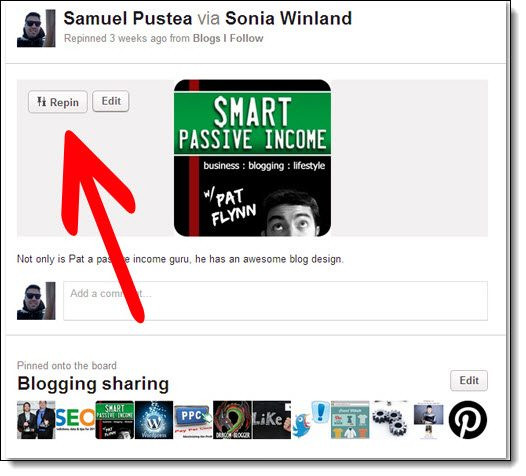Open Sonia Winland's profile link
The image size is (526, 476).
288,18
